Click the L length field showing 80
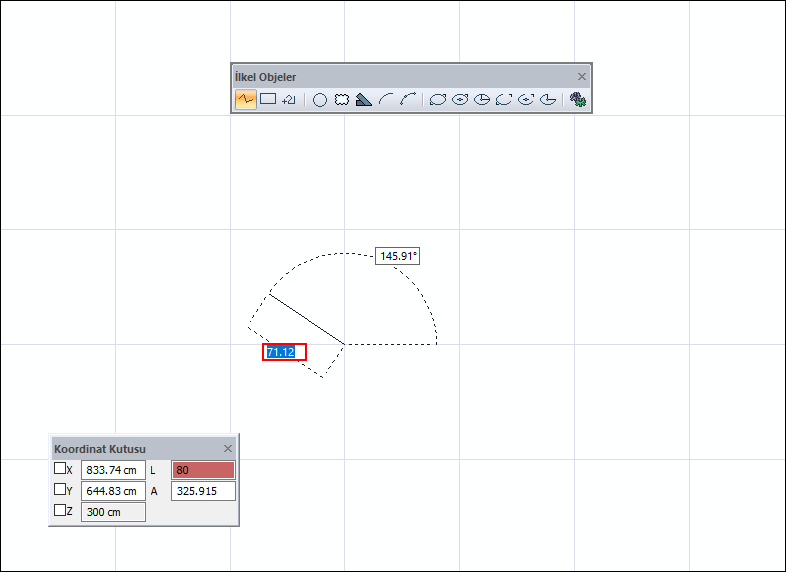Screen dimensions: 786x572 pos(203,470)
